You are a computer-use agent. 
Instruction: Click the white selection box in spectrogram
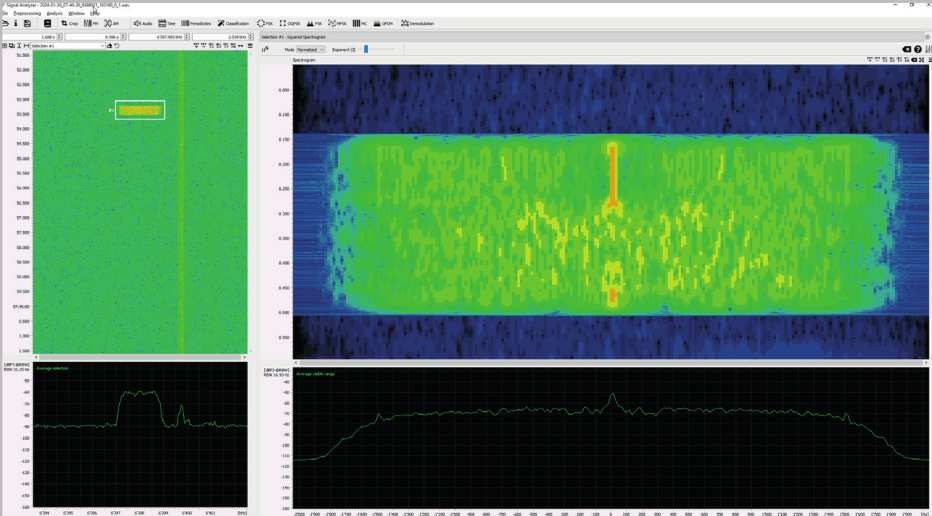[140, 110]
